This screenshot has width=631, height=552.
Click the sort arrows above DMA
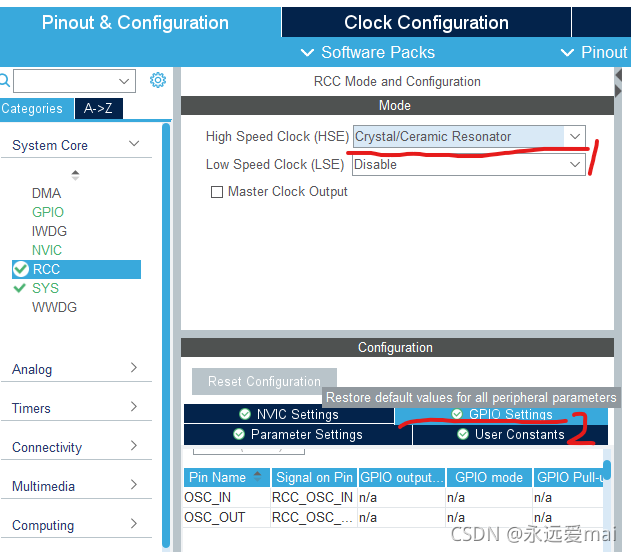point(75,175)
